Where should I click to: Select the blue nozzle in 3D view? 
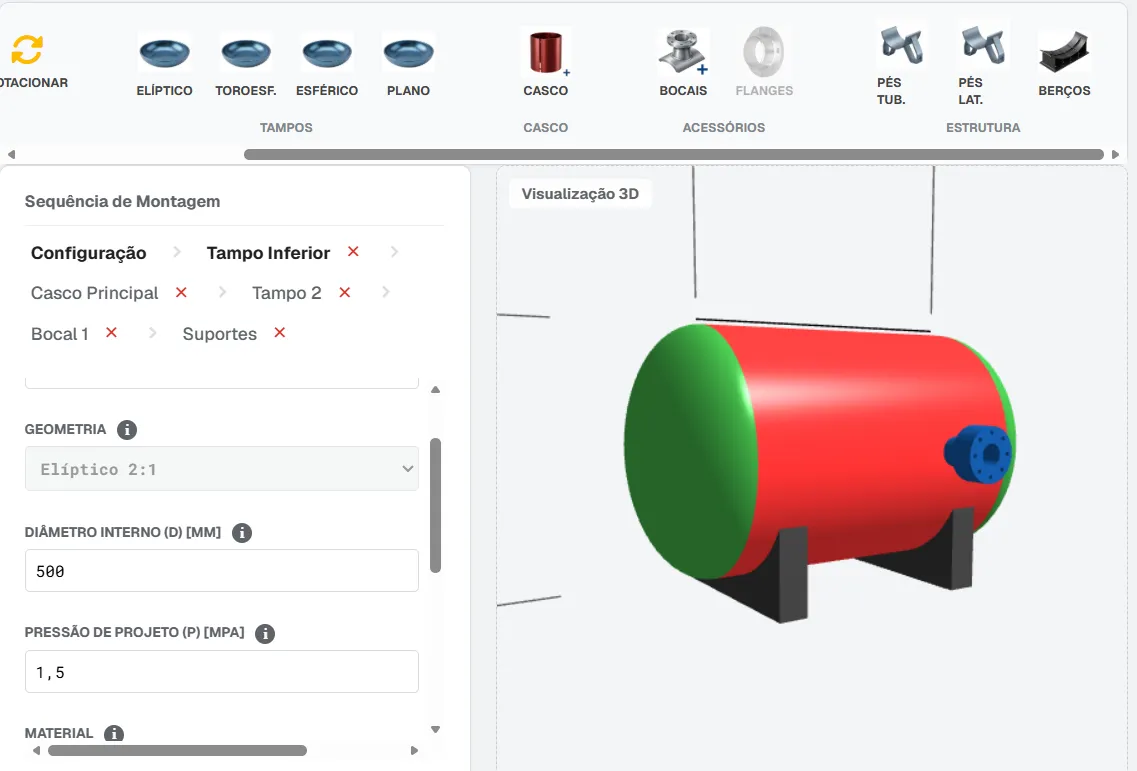tap(978, 454)
